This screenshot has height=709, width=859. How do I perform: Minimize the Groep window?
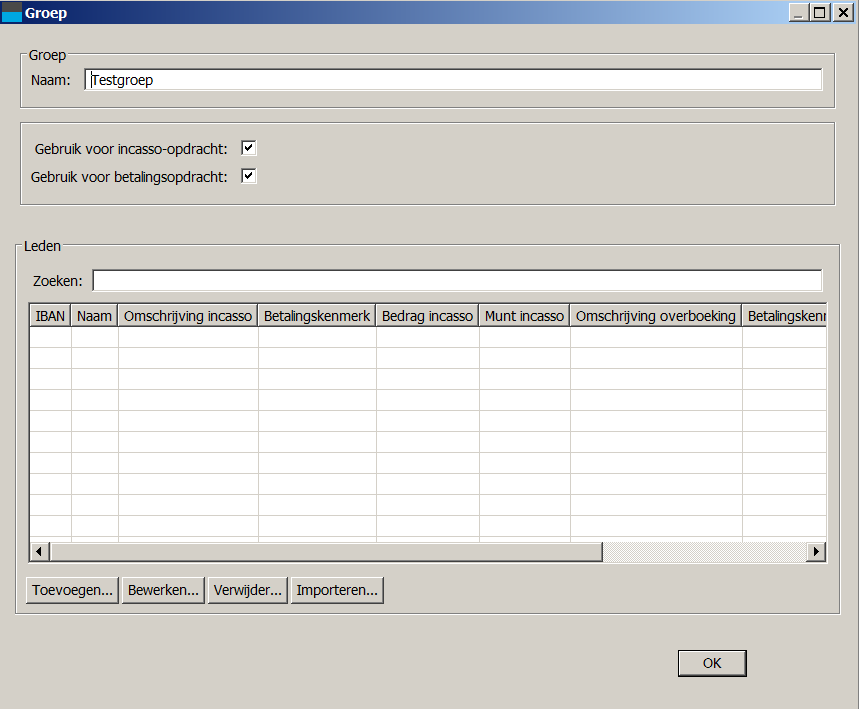coord(799,13)
